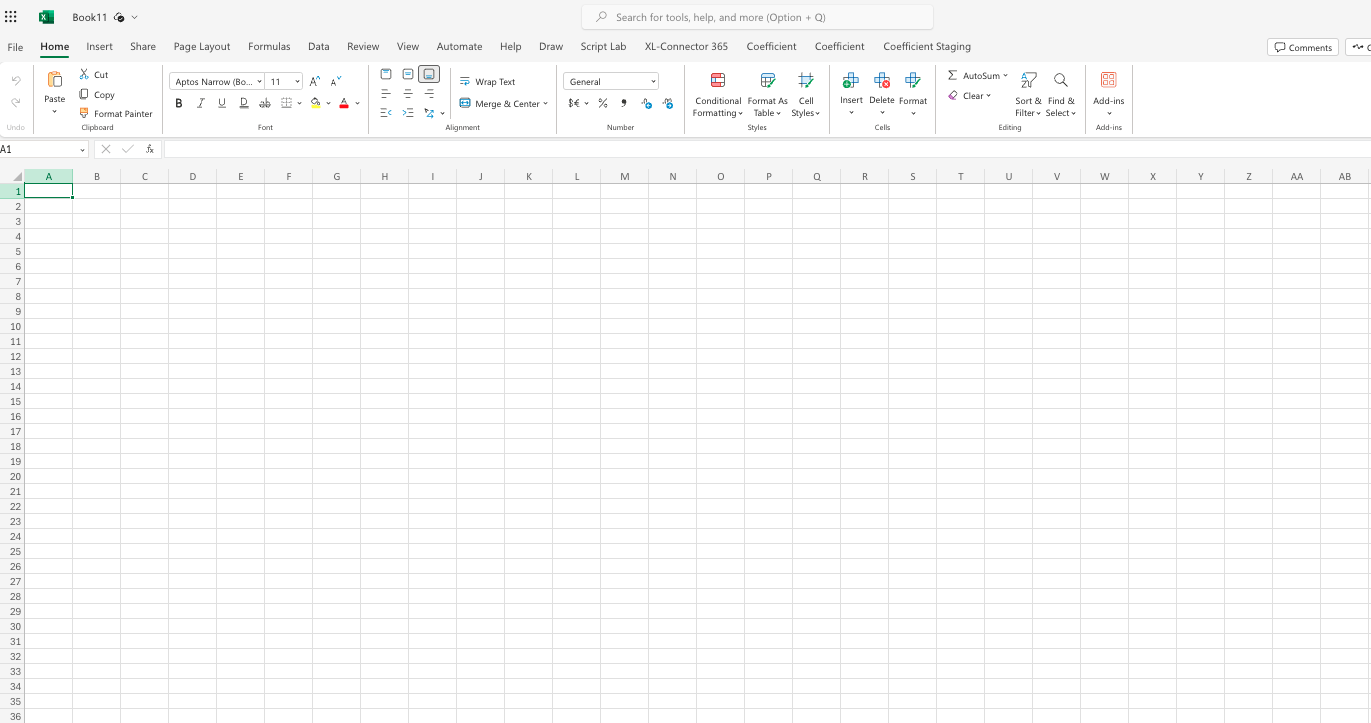This screenshot has width=1371, height=723.
Task: Click the AutoSum sigma icon
Action: click(952, 75)
